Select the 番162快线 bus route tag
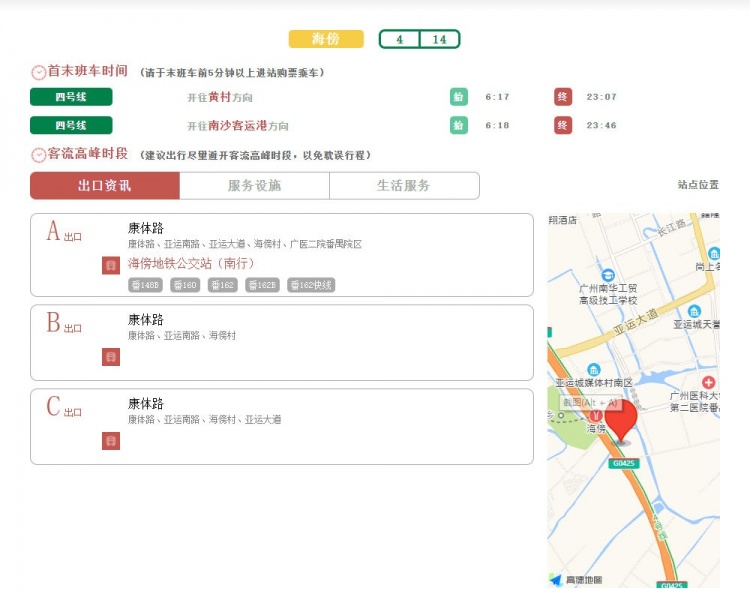 point(312,285)
